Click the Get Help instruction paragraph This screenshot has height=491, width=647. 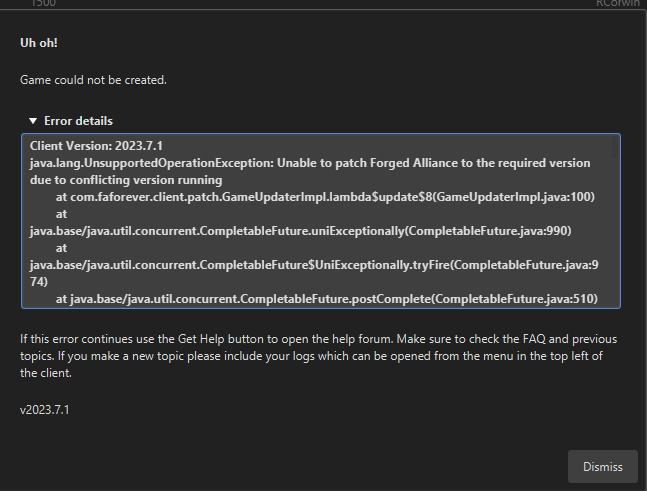point(319,356)
